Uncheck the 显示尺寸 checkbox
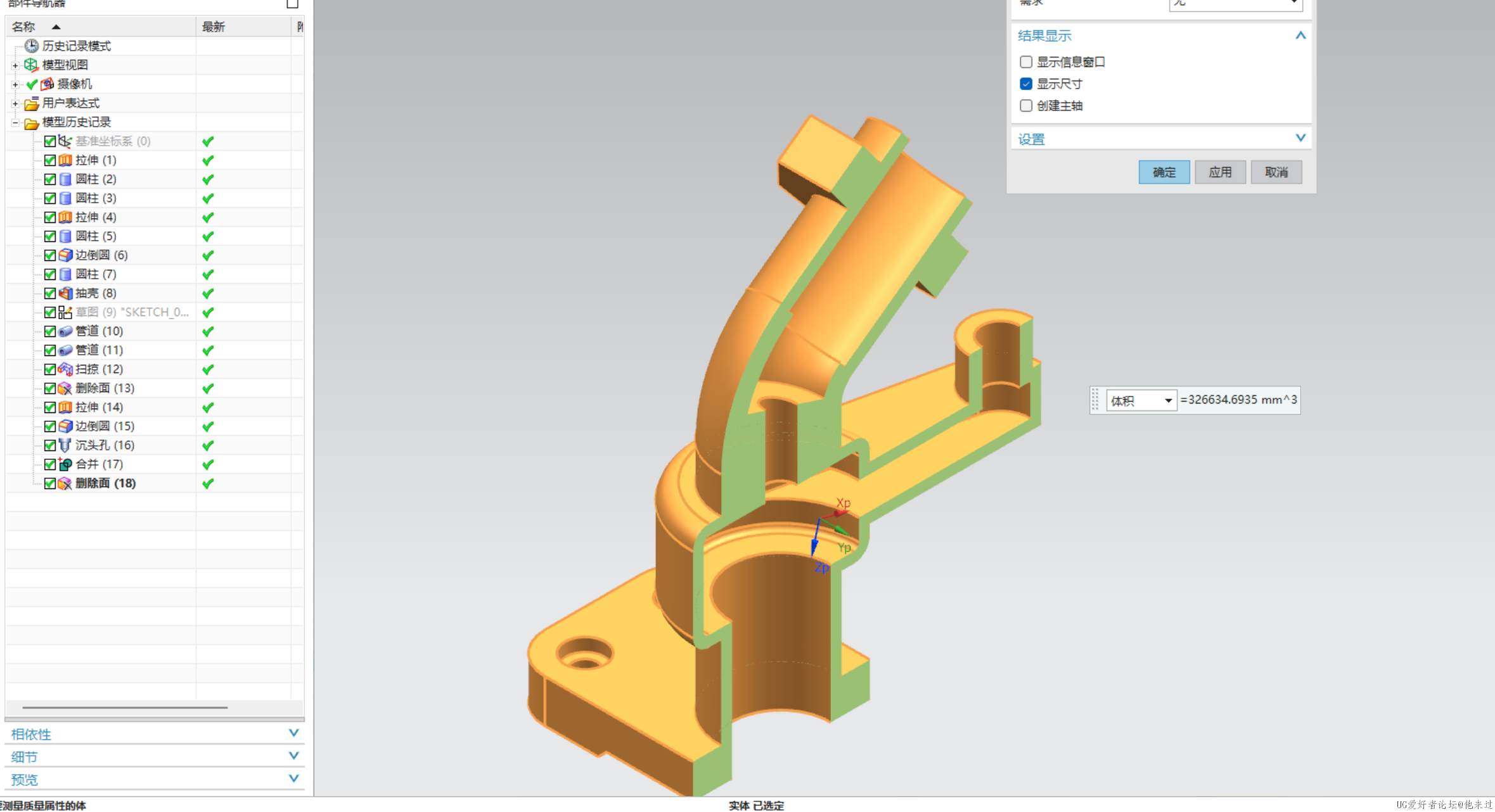Image resolution: width=1495 pixels, height=812 pixels. point(1025,84)
